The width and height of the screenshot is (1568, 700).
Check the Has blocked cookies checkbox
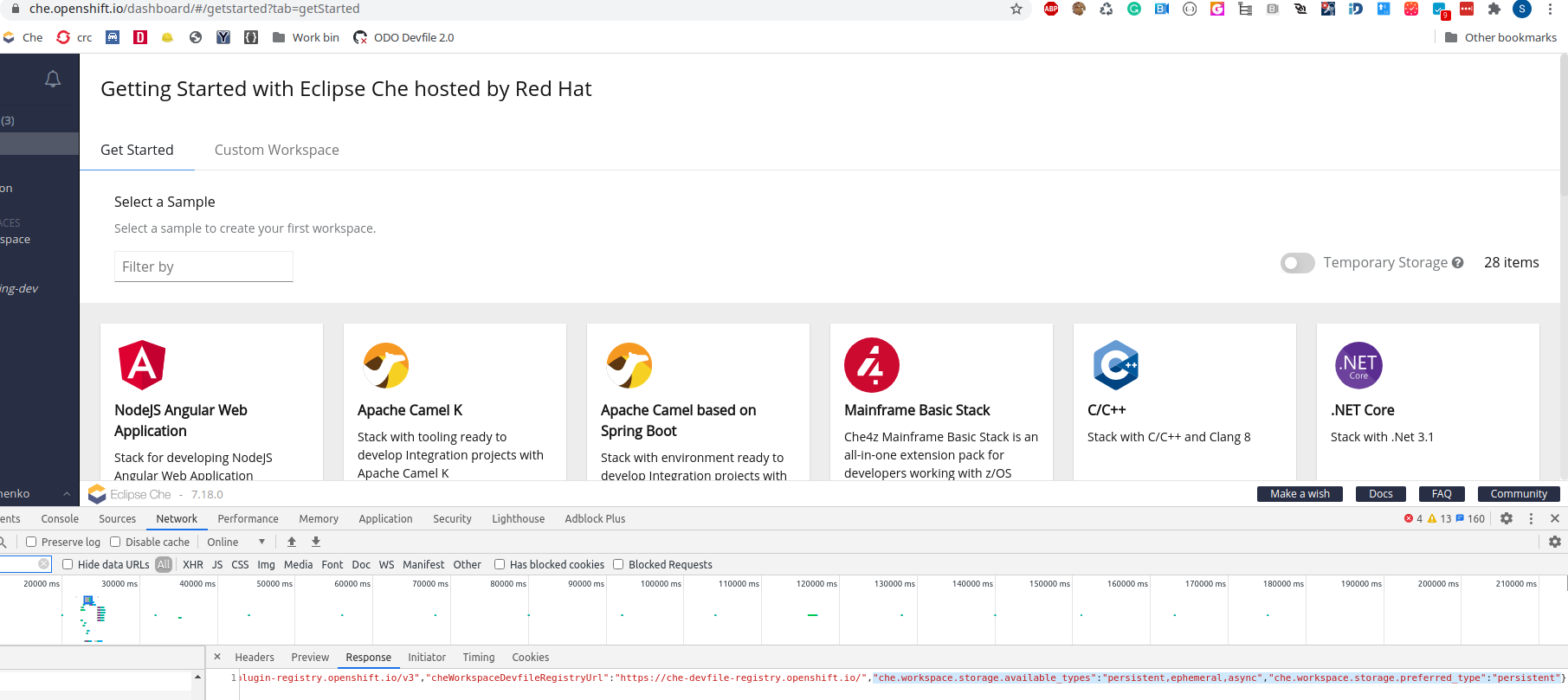coord(500,564)
